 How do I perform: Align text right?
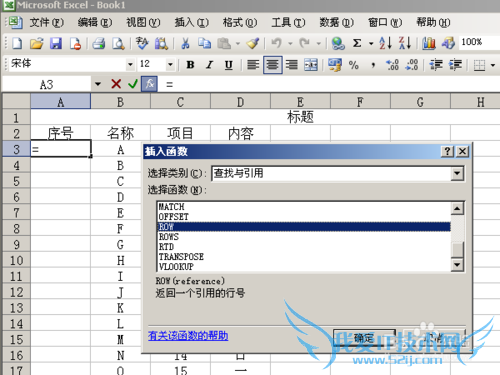pos(292,65)
